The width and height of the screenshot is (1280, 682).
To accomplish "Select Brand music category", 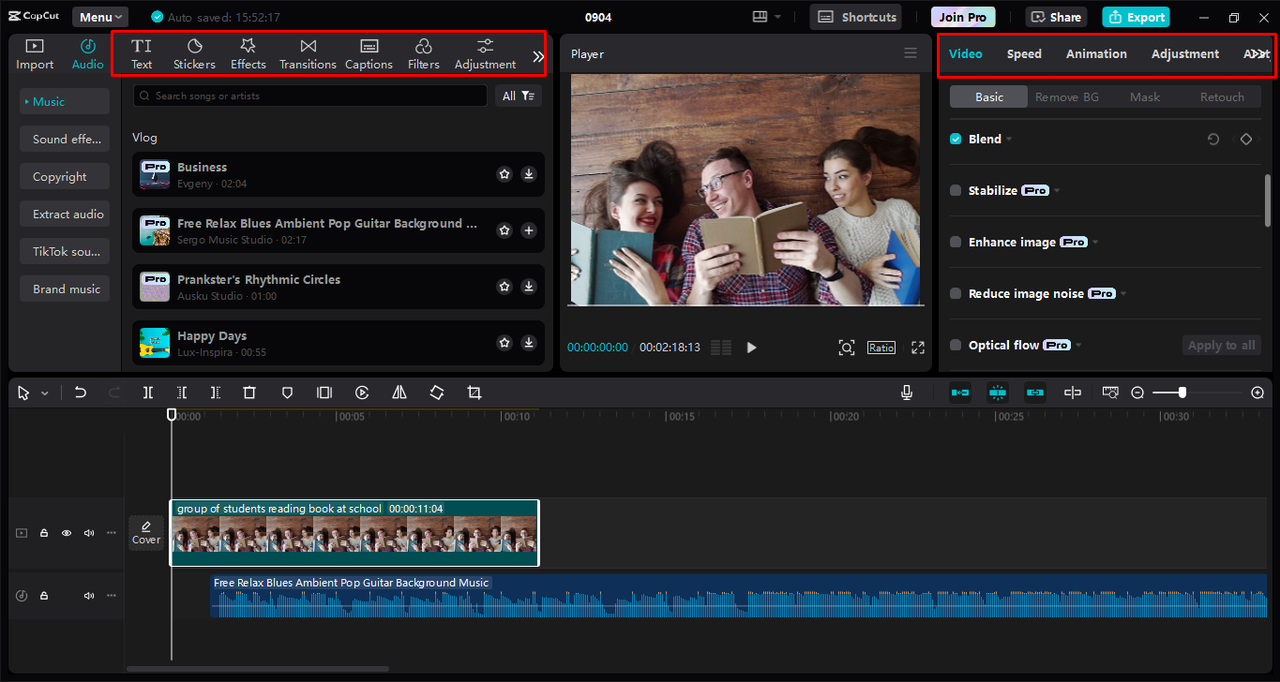I will pos(65,289).
